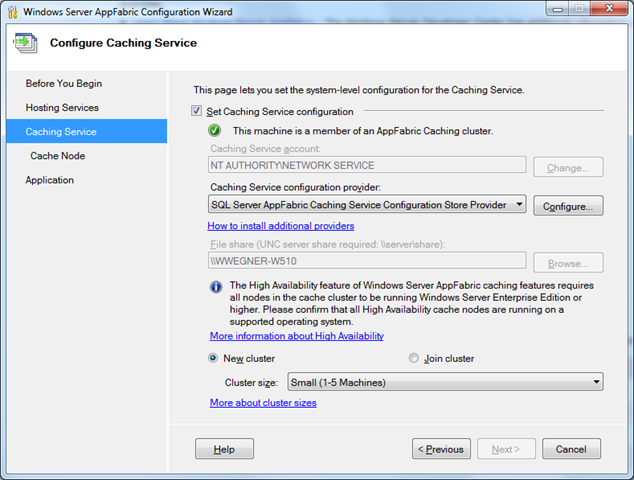Go to Hosting Services step
The height and width of the screenshot is (480, 634).
(62, 108)
